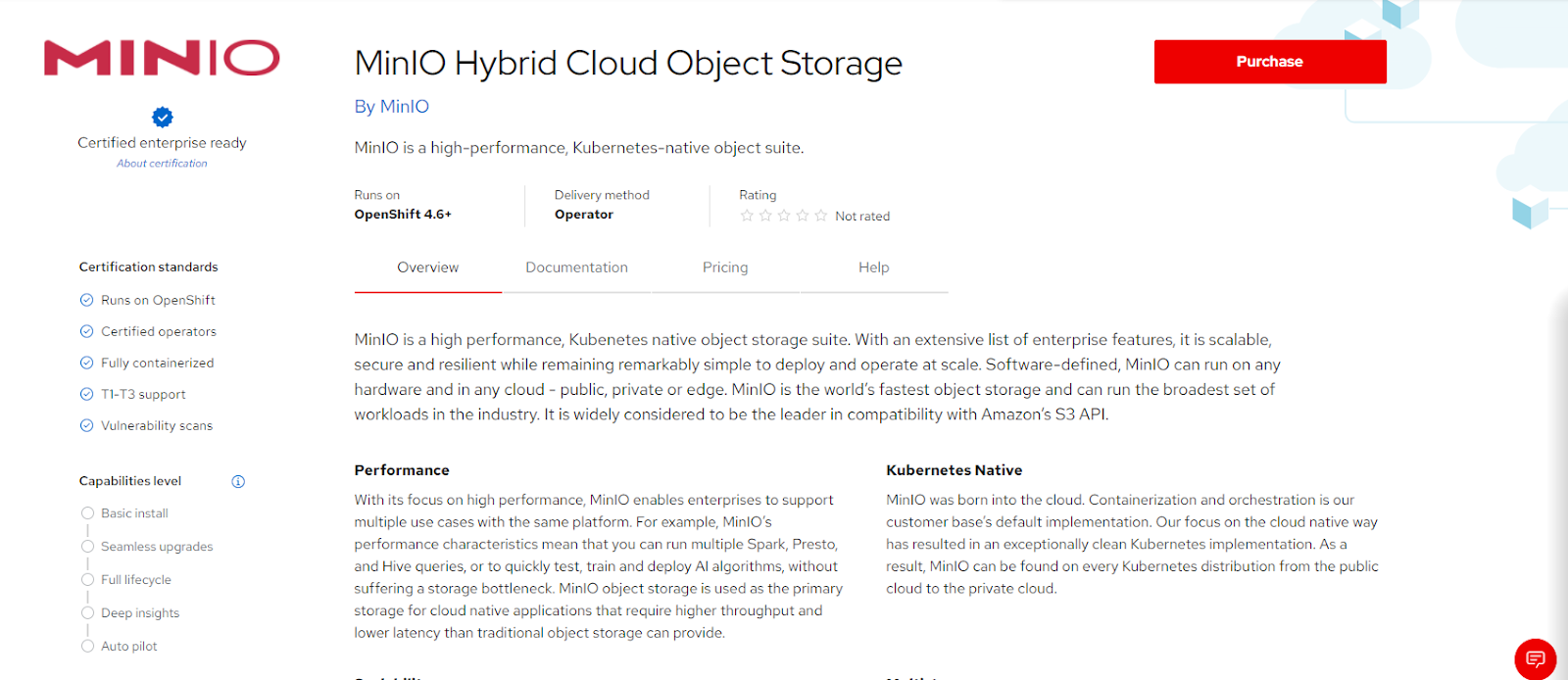Select the Basic install level circle
The width and height of the screenshot is (1568, 680).
click(x=87, y=513)
